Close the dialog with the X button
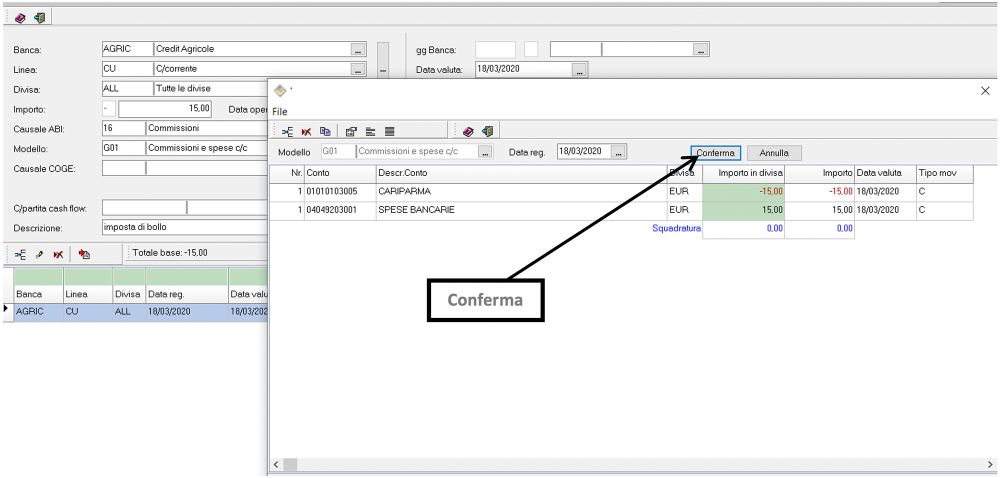 984,91
